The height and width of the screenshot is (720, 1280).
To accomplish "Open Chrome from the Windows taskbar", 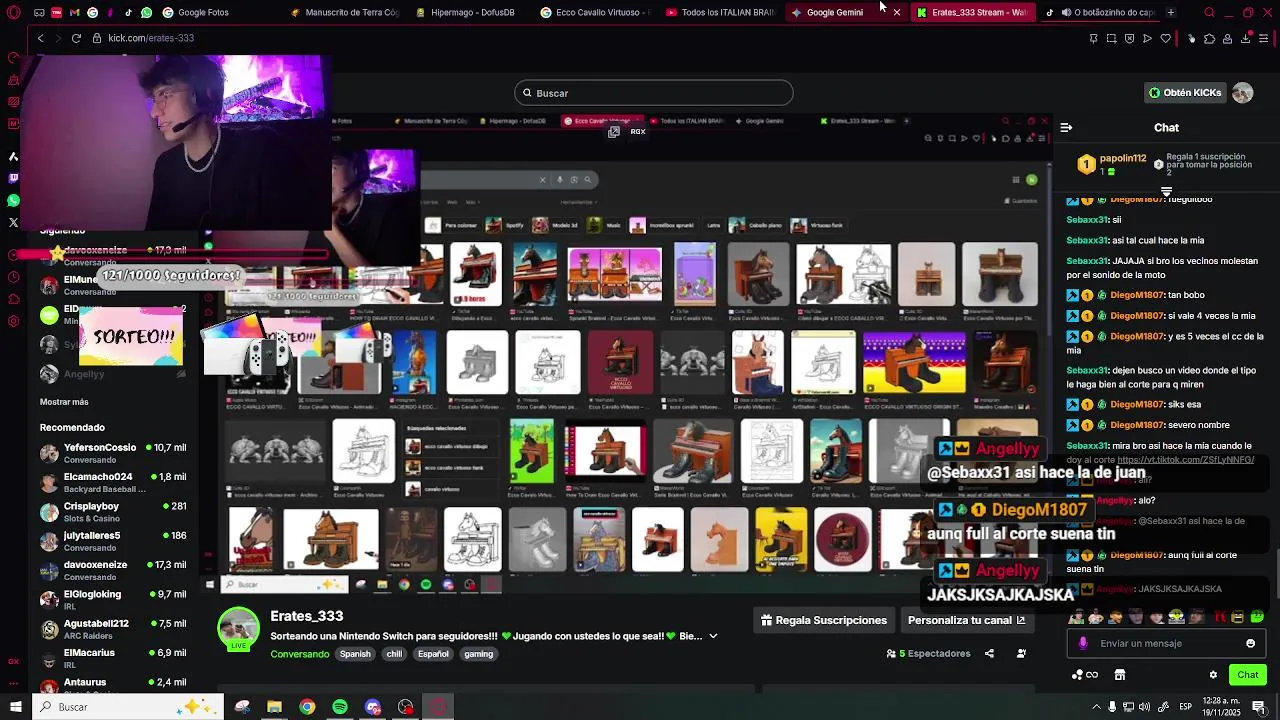I will (307, 707).
